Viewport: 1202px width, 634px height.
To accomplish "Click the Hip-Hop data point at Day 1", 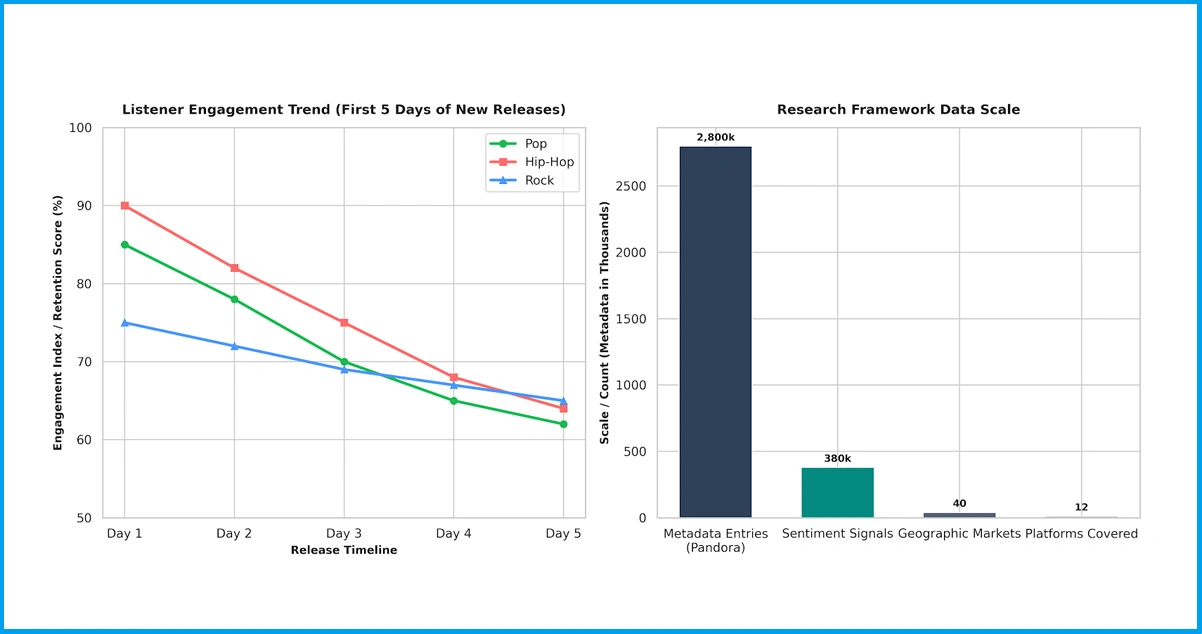I will tap(125, 206).
